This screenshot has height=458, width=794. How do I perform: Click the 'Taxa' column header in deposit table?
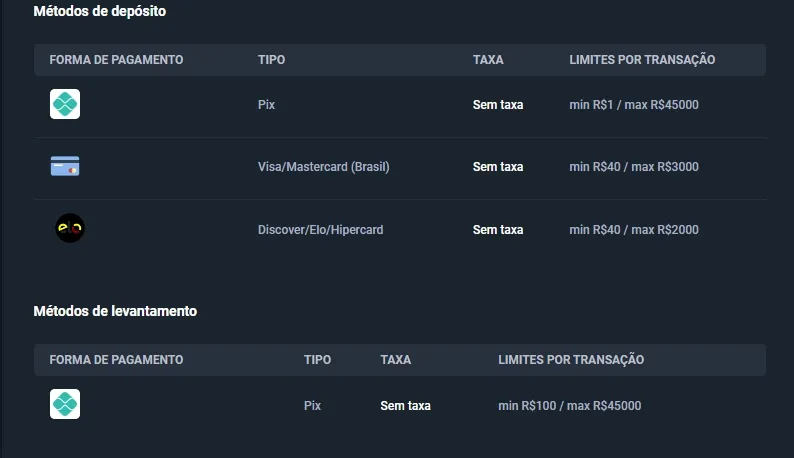488,60
